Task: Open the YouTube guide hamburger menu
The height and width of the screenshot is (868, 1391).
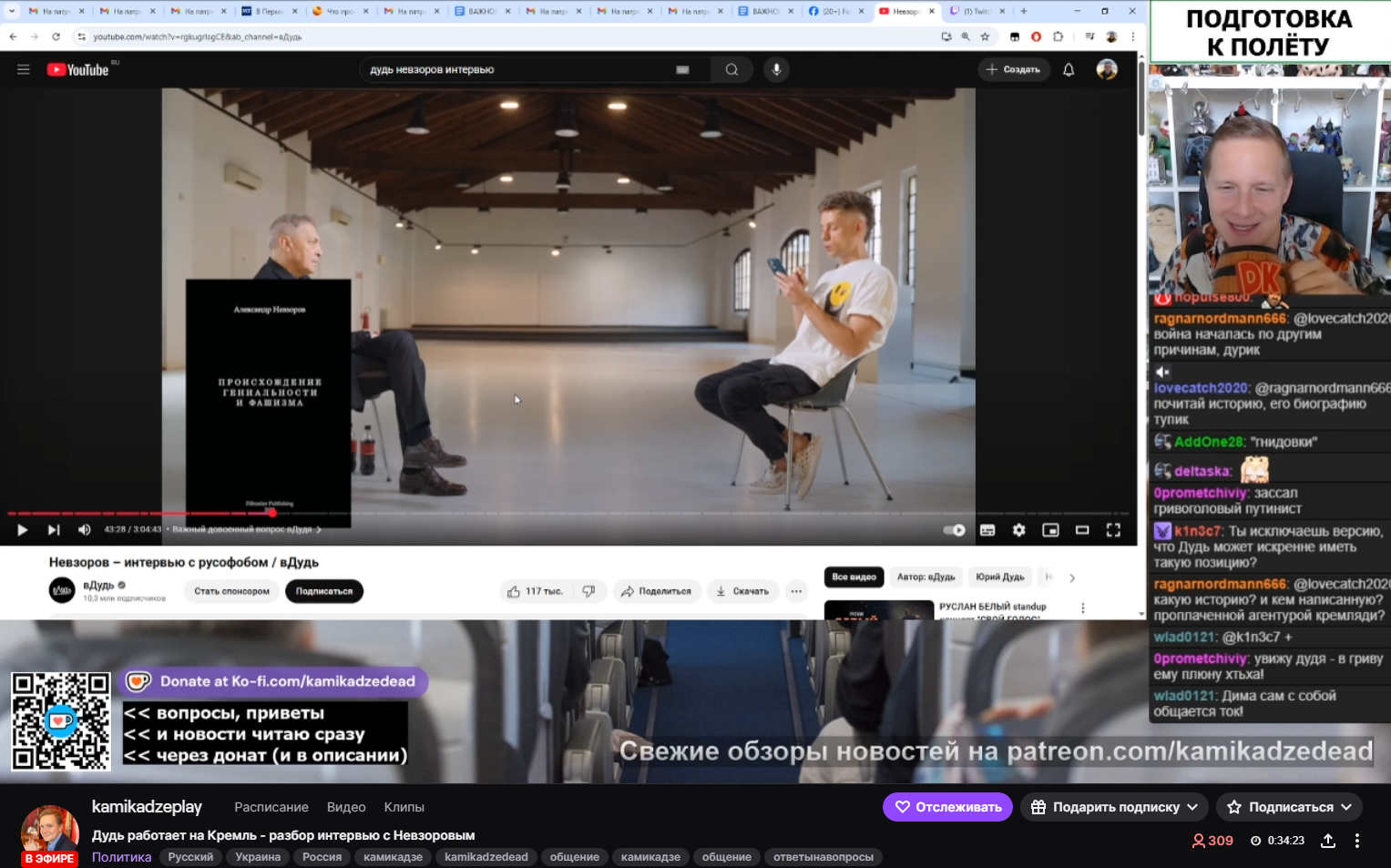Action: pos(24,69)
